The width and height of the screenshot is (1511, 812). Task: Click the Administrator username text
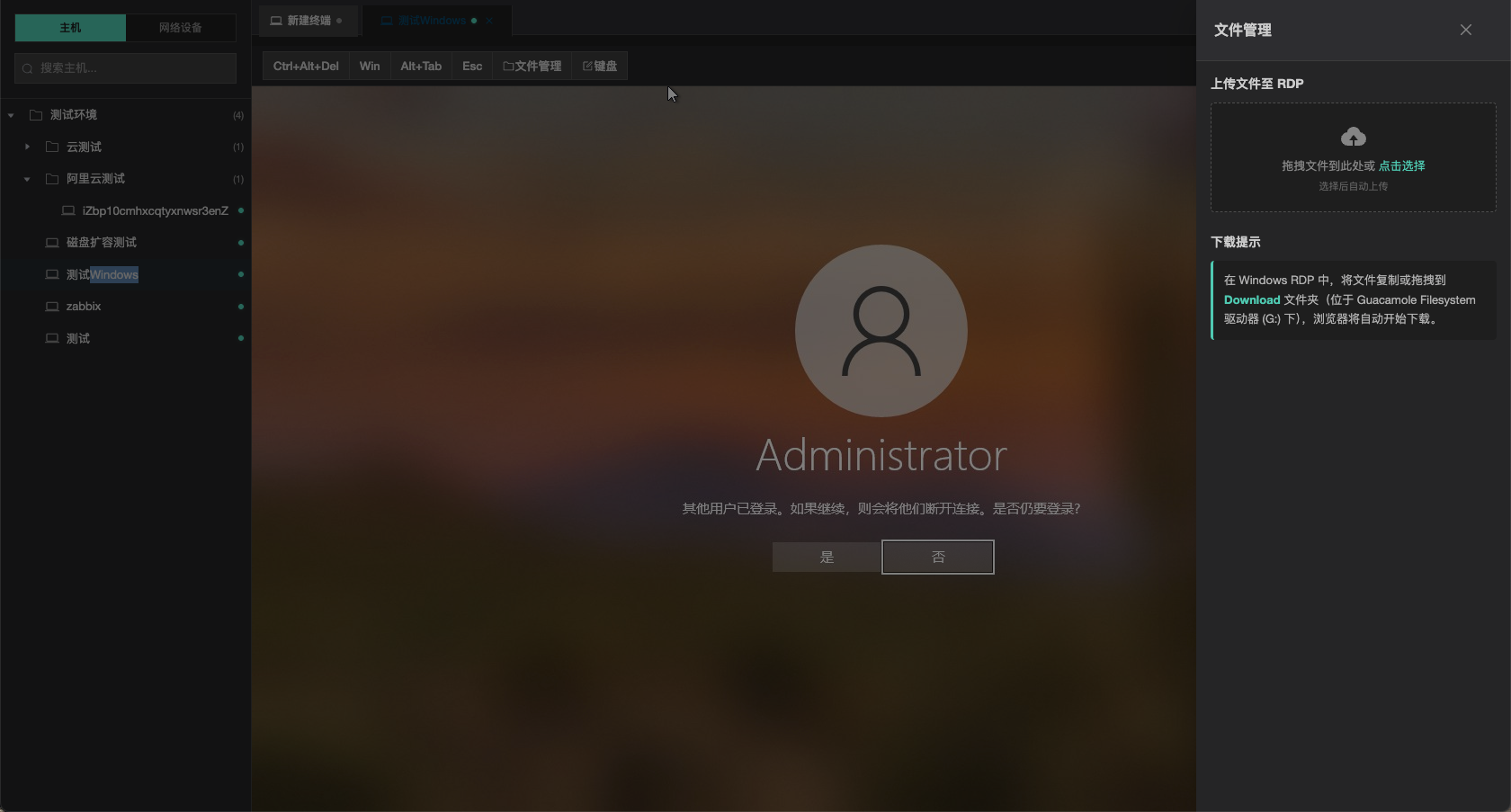tap(881, 455)
